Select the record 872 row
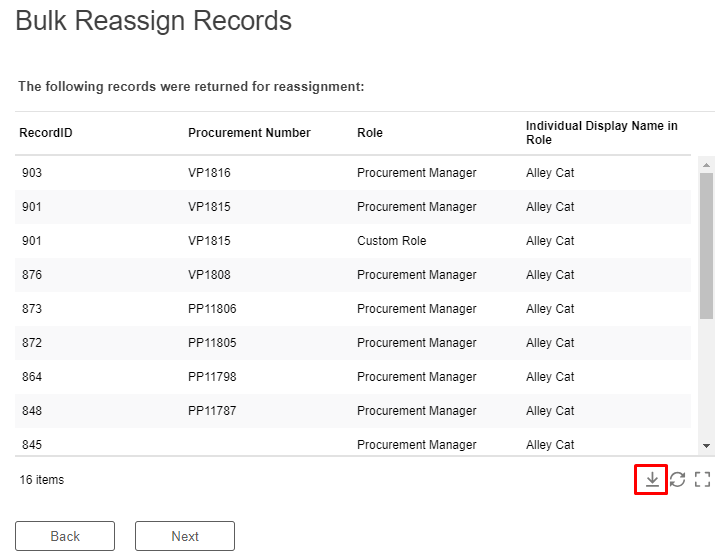 [353, 343]
